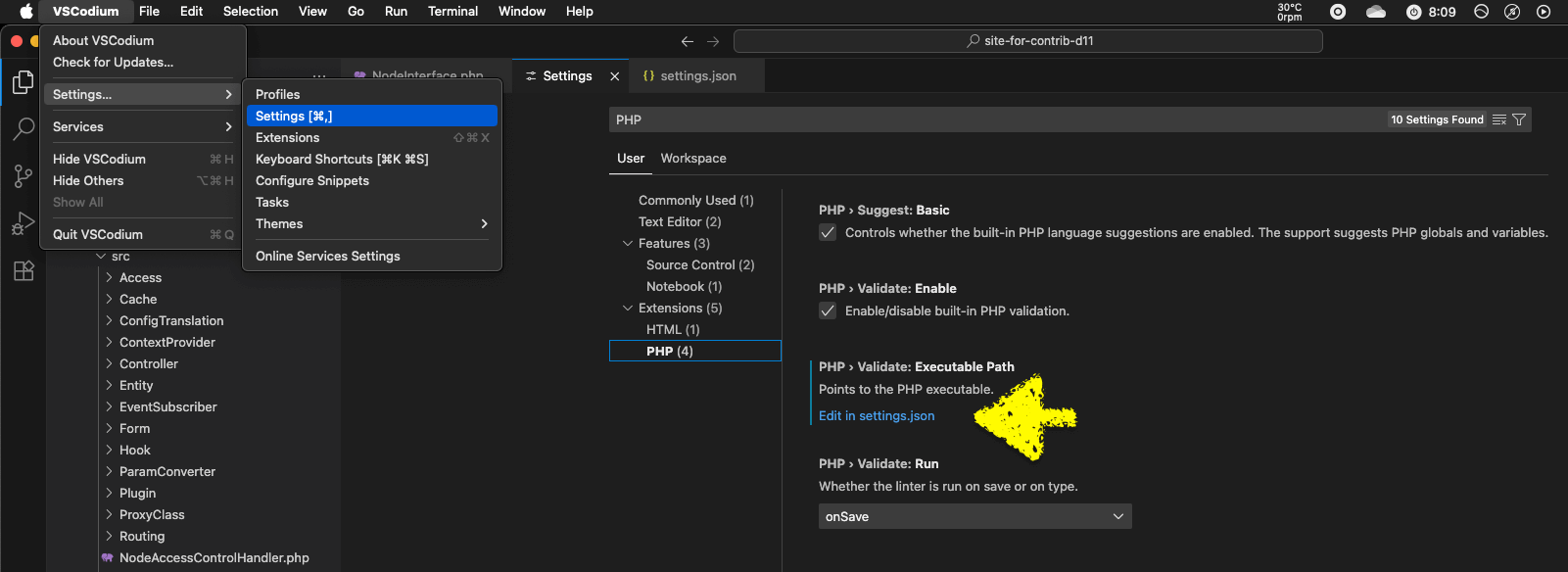The width and height of the screenshot is (1568, 572).
Task: Collapse the Features settings group
Action: coord(628,243)
